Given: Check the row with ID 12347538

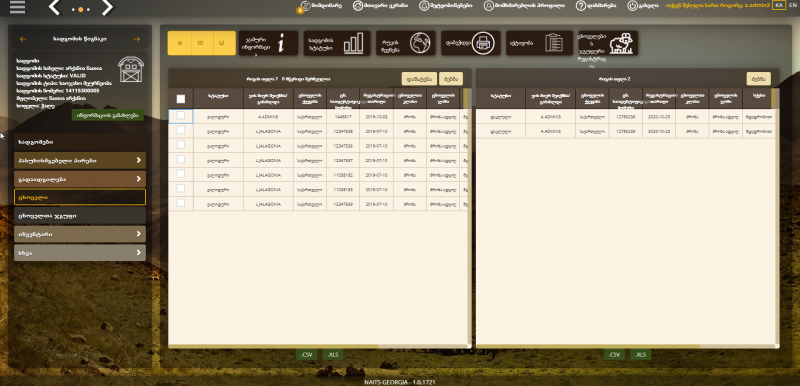Looking at the screenshot, I should [181, 130].
